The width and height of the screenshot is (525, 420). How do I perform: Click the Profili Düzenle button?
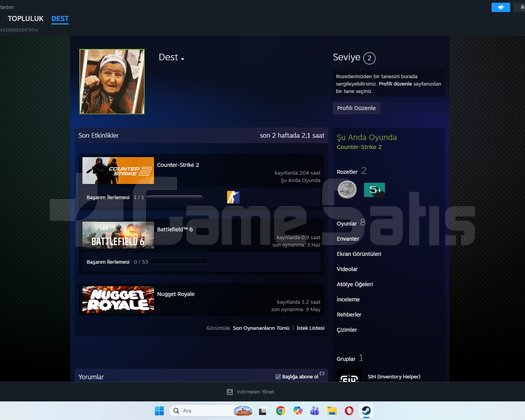point(356,108)
